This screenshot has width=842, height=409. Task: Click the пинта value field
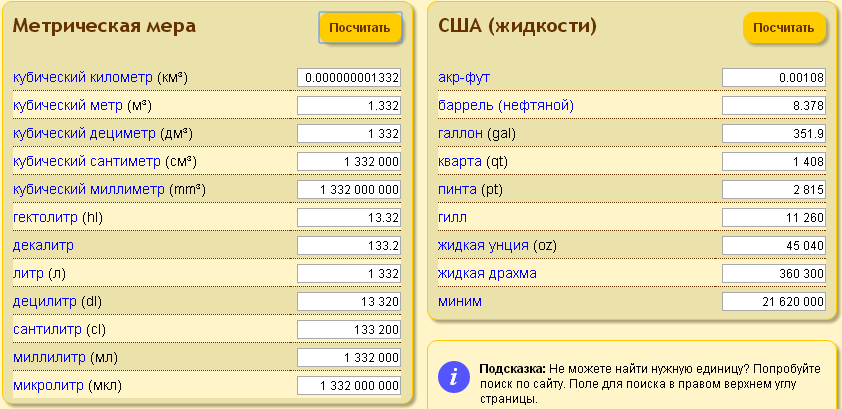[x=774, y=190]
